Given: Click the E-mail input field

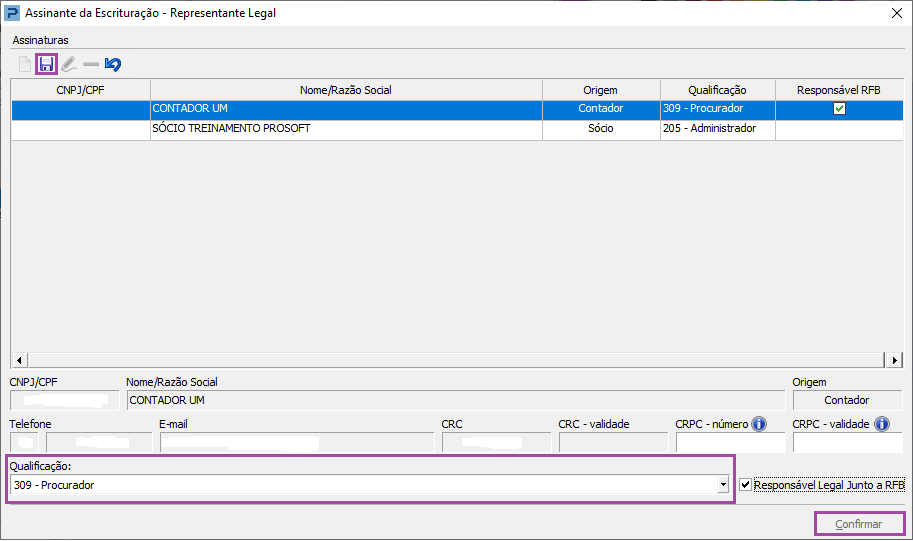Looking at the screenshot, I should pyautogui.click(x=297, y=442).
